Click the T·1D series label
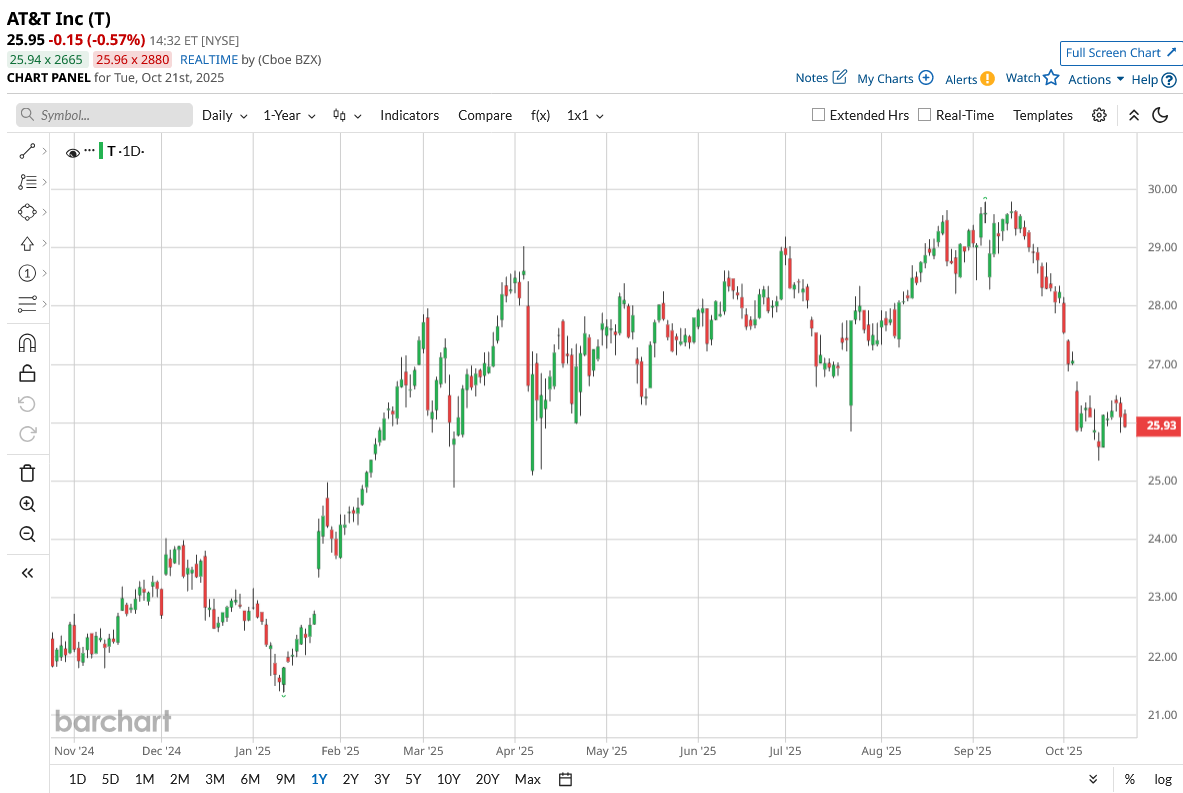 pyautogui.click(x=125, y=151)
